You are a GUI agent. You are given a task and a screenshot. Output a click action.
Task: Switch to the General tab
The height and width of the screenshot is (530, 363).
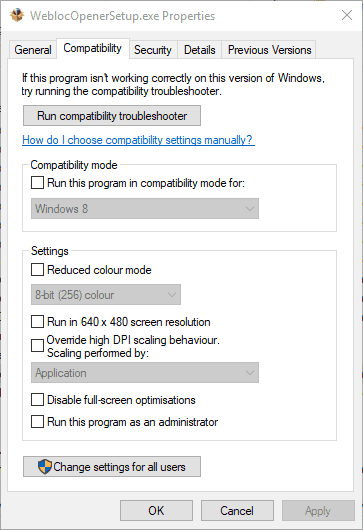coord(33,50)
